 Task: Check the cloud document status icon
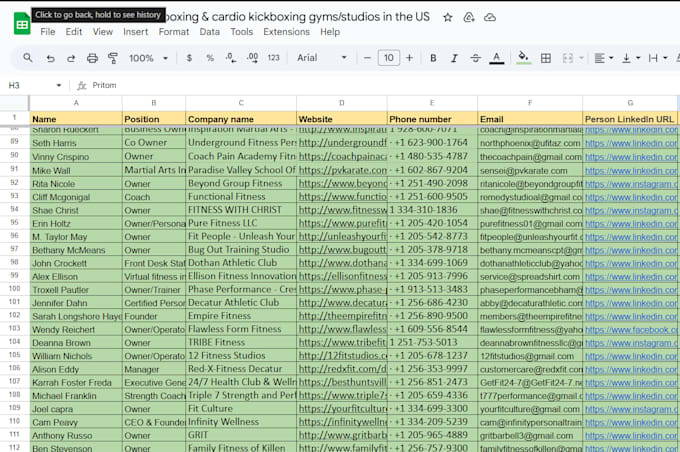click(x=490, y=17)
